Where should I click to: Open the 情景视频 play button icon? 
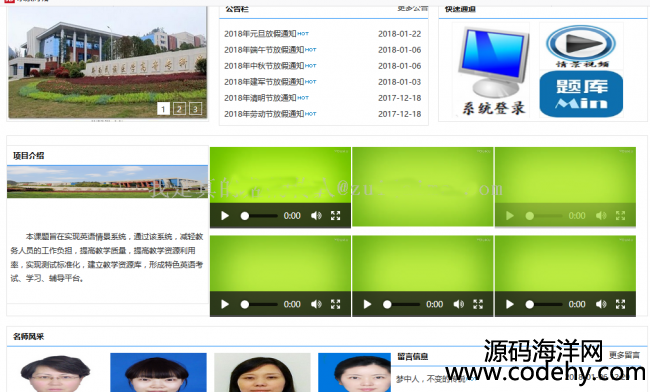coord(581,46)
